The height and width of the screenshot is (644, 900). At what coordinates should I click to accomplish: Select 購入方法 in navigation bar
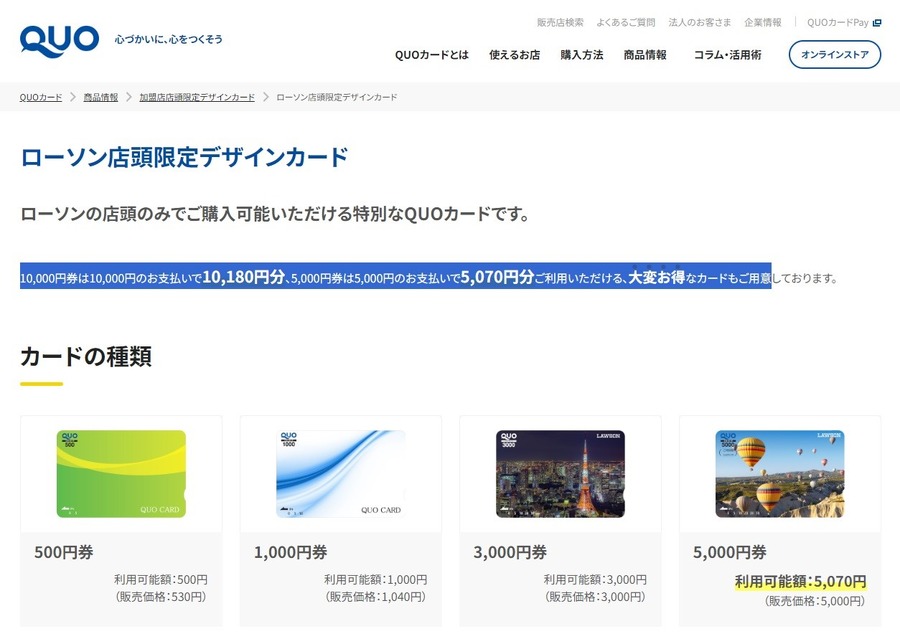tap(582, 55)
